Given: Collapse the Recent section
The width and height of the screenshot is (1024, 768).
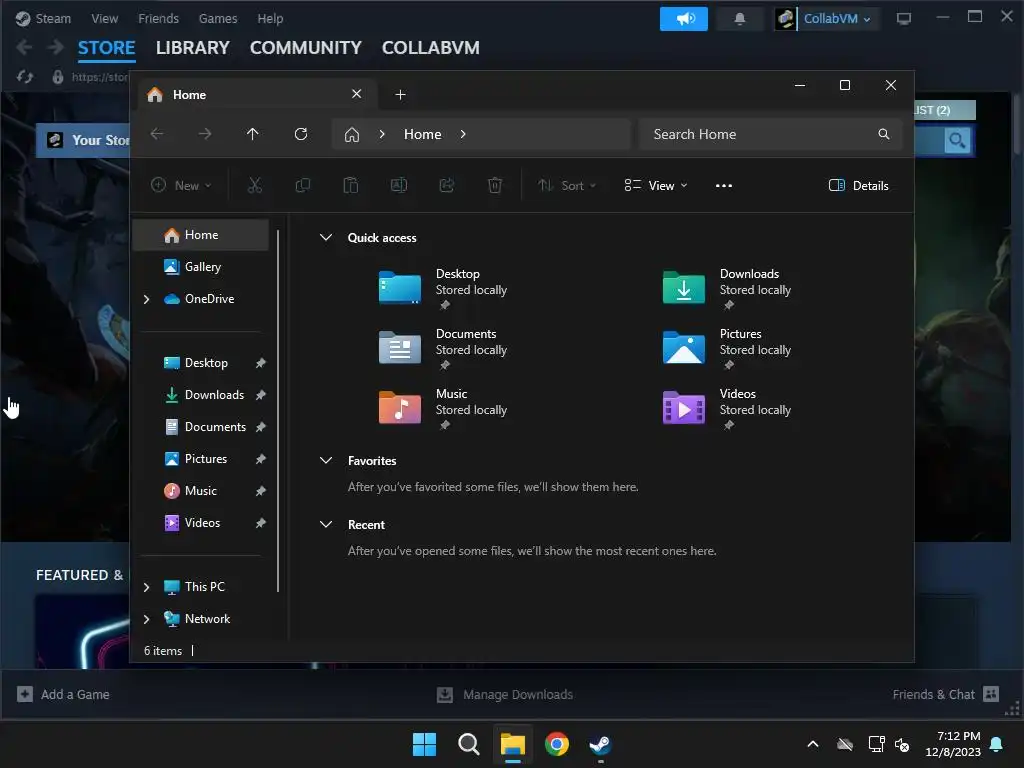Looking at the screenshot, I should [x=326, y=524].
